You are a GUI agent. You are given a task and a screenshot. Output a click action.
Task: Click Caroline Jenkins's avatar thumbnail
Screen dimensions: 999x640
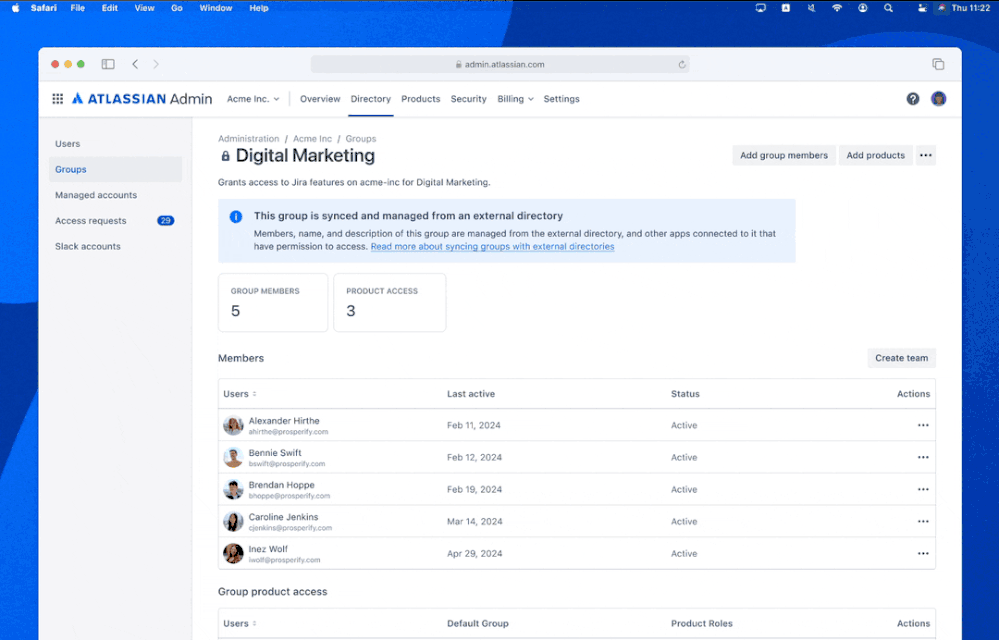233,521
